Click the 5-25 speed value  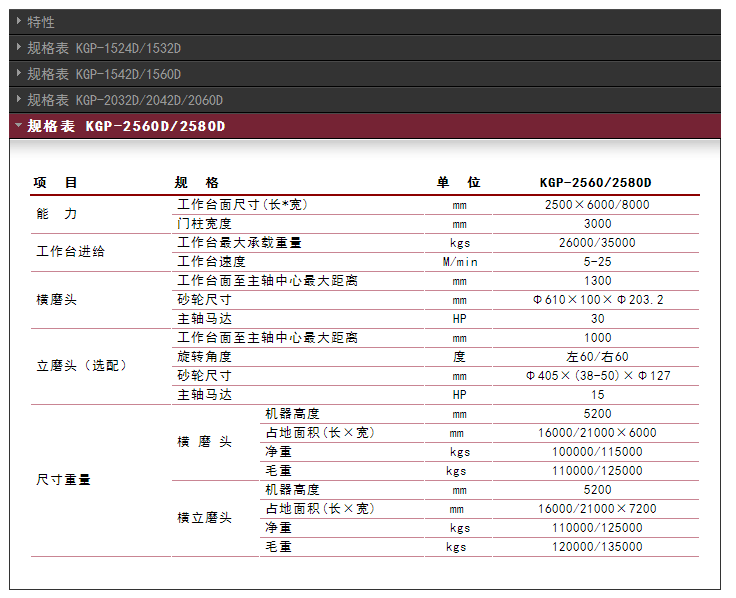(x=598, y=261)
